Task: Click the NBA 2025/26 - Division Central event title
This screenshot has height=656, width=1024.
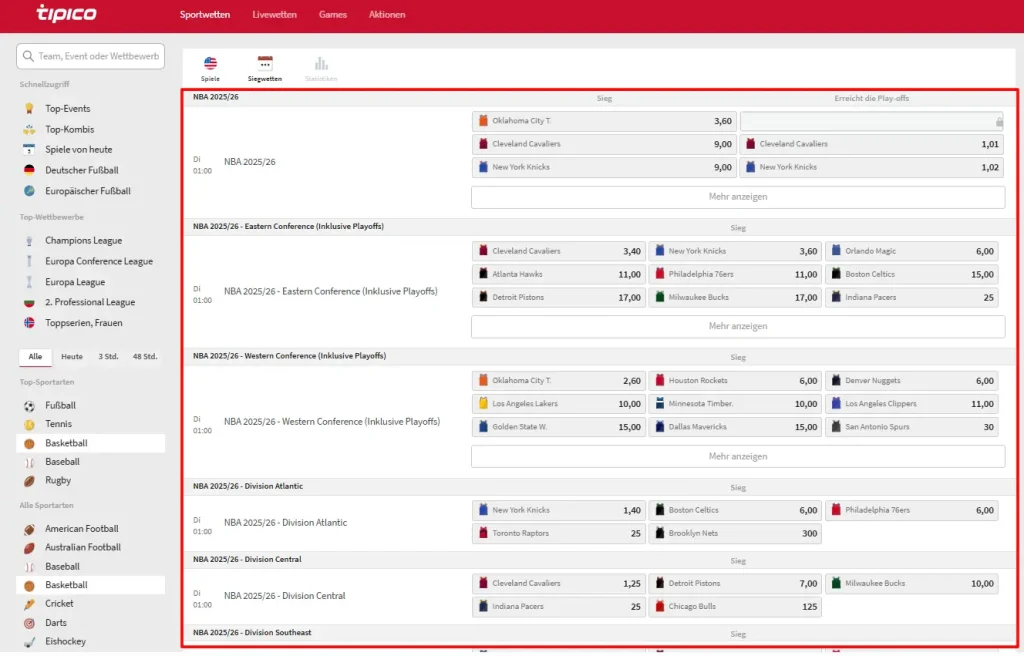Action: 285,596
